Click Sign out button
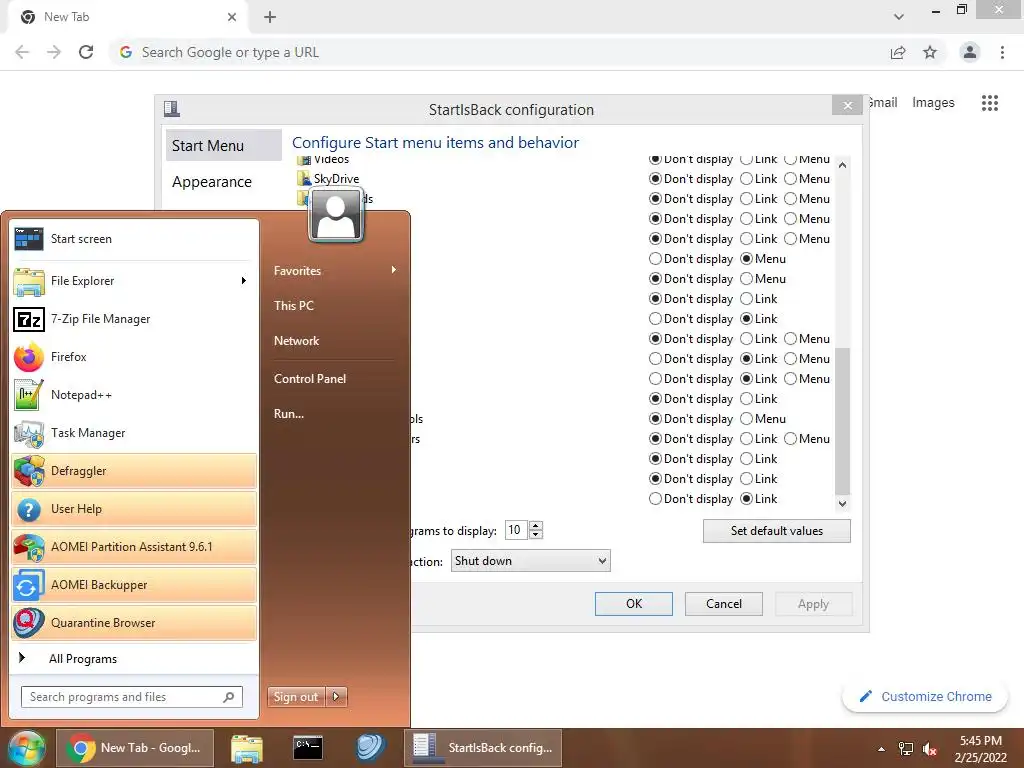This screenshot has width=1024, height=768. pyautogui.click(x=296, y=697)
